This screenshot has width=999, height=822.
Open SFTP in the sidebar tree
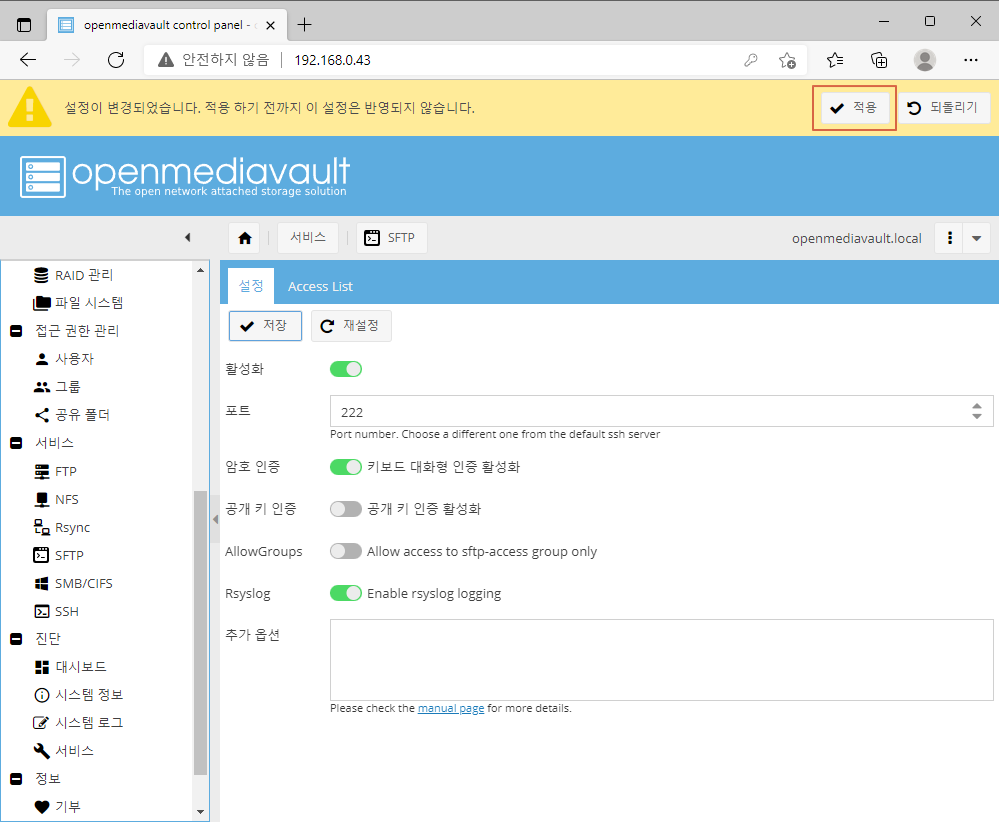(x=59, y=556)
